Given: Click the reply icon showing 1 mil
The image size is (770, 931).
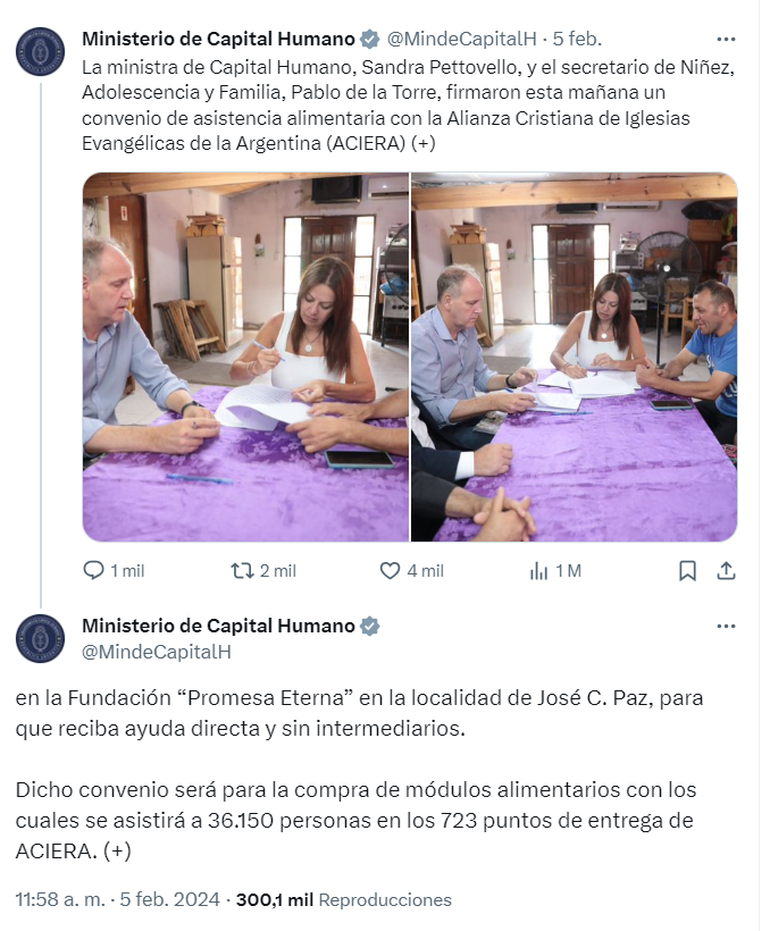Looking at the screenshot, I should [93, 571].
